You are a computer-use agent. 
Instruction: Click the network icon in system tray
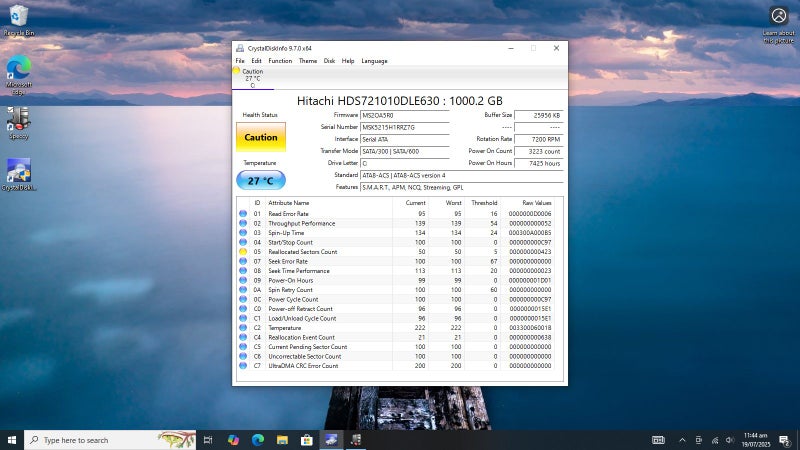tap(715, 440)
